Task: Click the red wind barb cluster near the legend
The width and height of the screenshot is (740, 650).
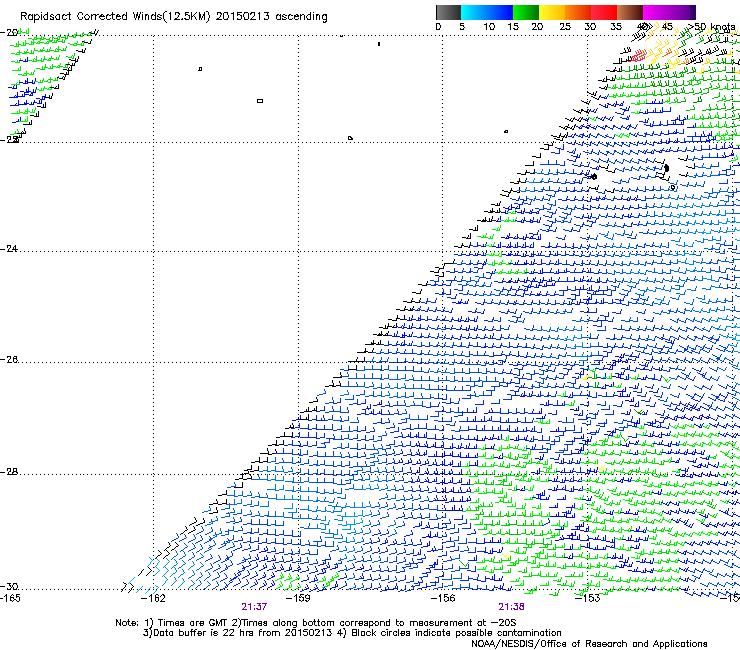Action: coord(638,56)
